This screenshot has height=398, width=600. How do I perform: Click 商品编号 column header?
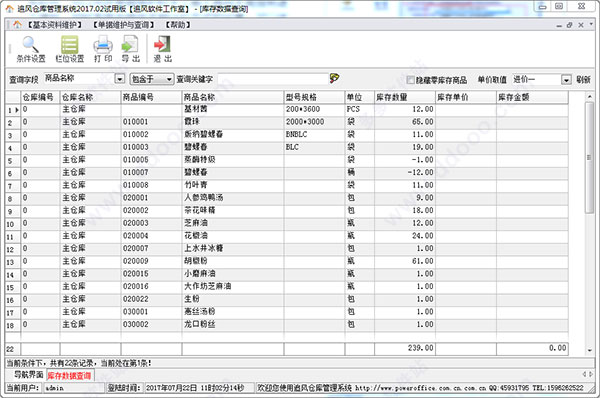(x=152, y=97)
